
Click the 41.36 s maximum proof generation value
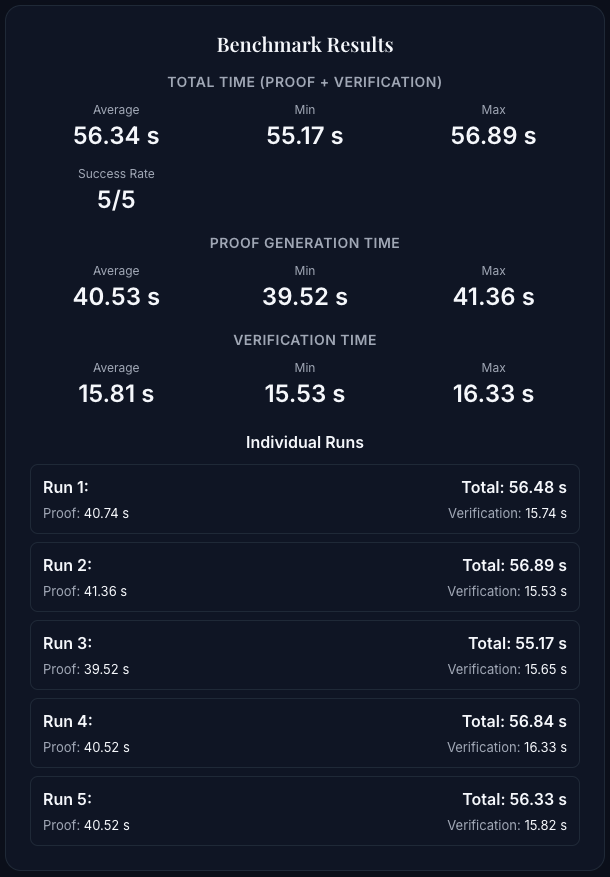click(x=493, y=297)
